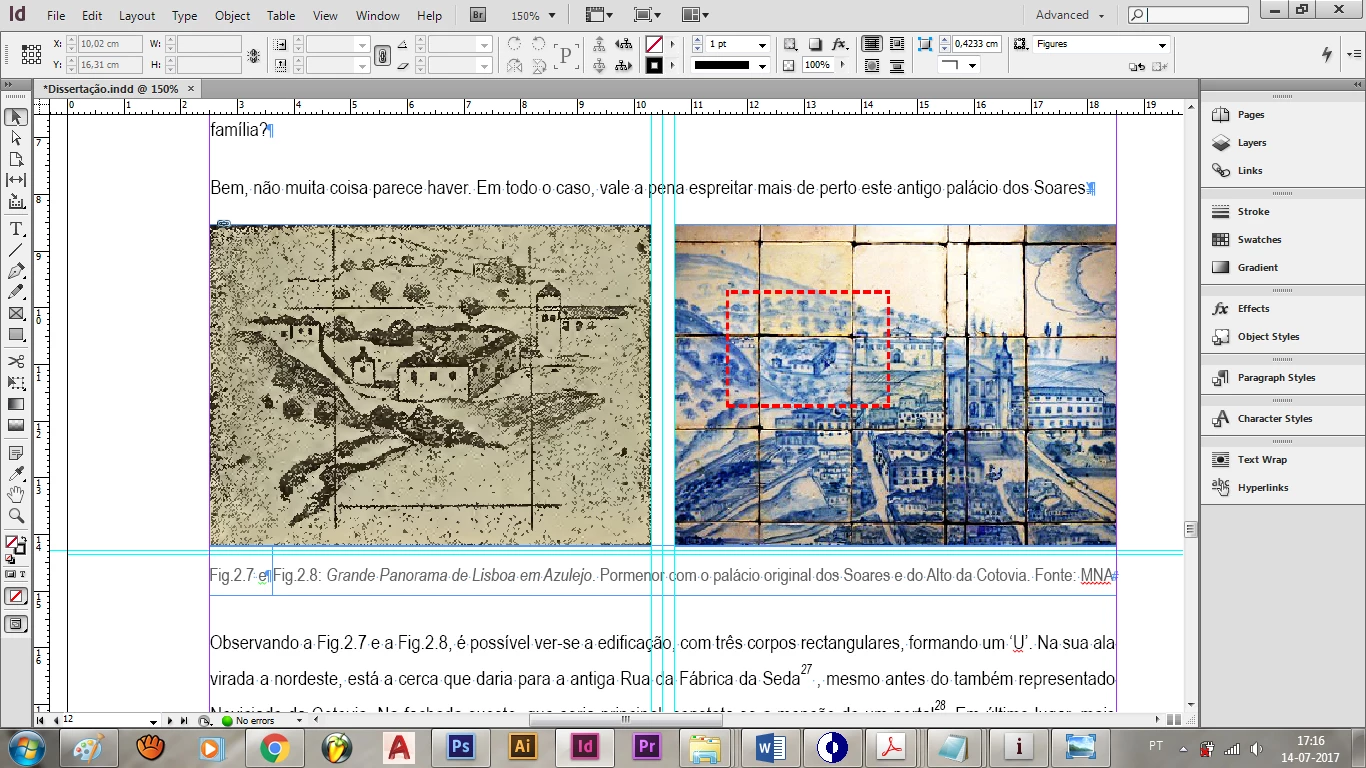Screen dimensions: 1366x768
Task: Open Microsoft Word from the taskbar
Action: [x=771, y=747]
